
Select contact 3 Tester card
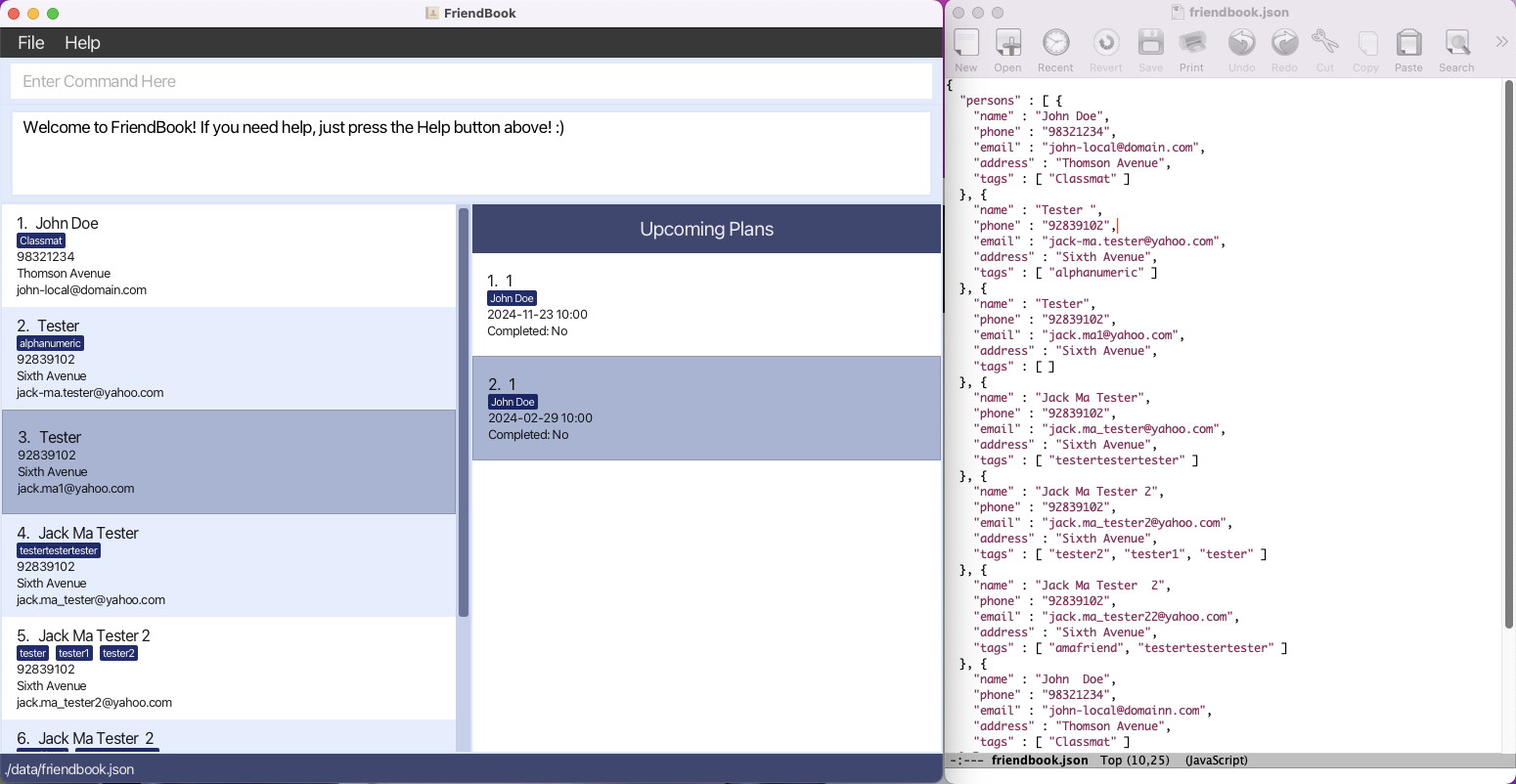(229, 462)
